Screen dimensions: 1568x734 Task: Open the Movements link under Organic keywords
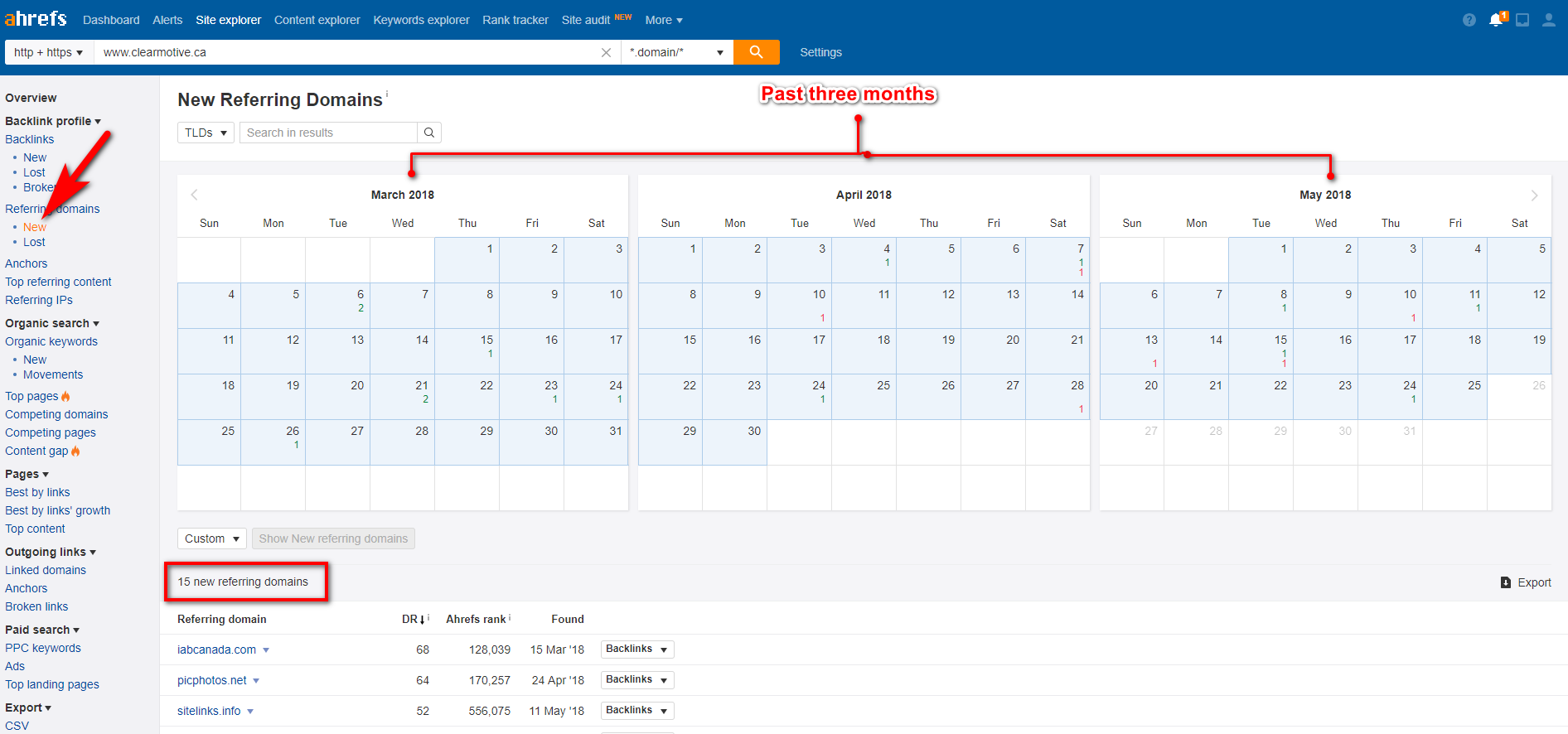pyautogui.click(x=53, y=374)
